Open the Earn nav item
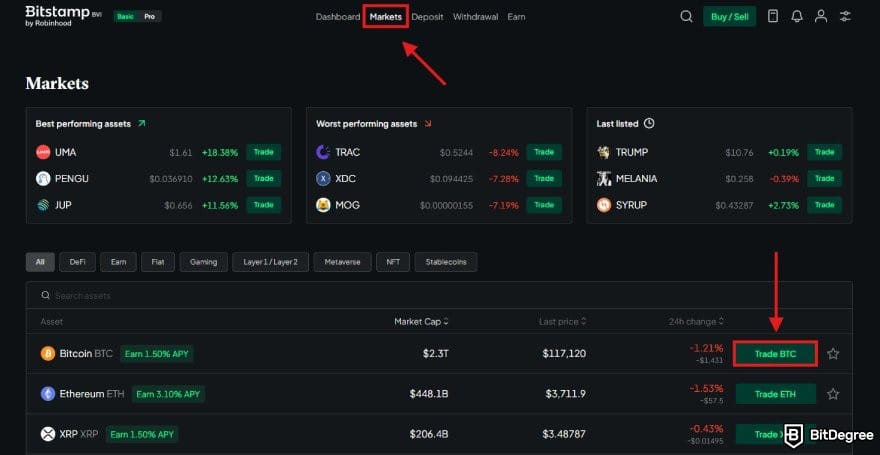 tap(516, 17)
